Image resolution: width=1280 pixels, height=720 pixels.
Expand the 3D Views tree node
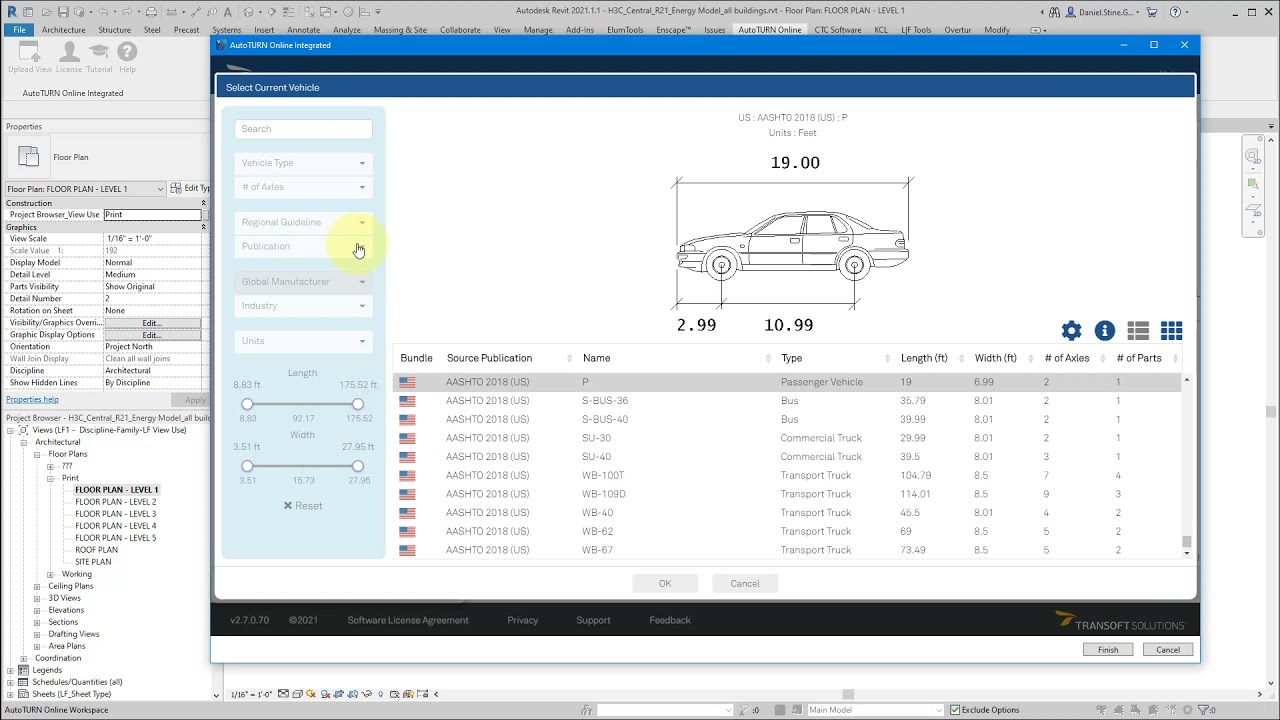(39, 598)
